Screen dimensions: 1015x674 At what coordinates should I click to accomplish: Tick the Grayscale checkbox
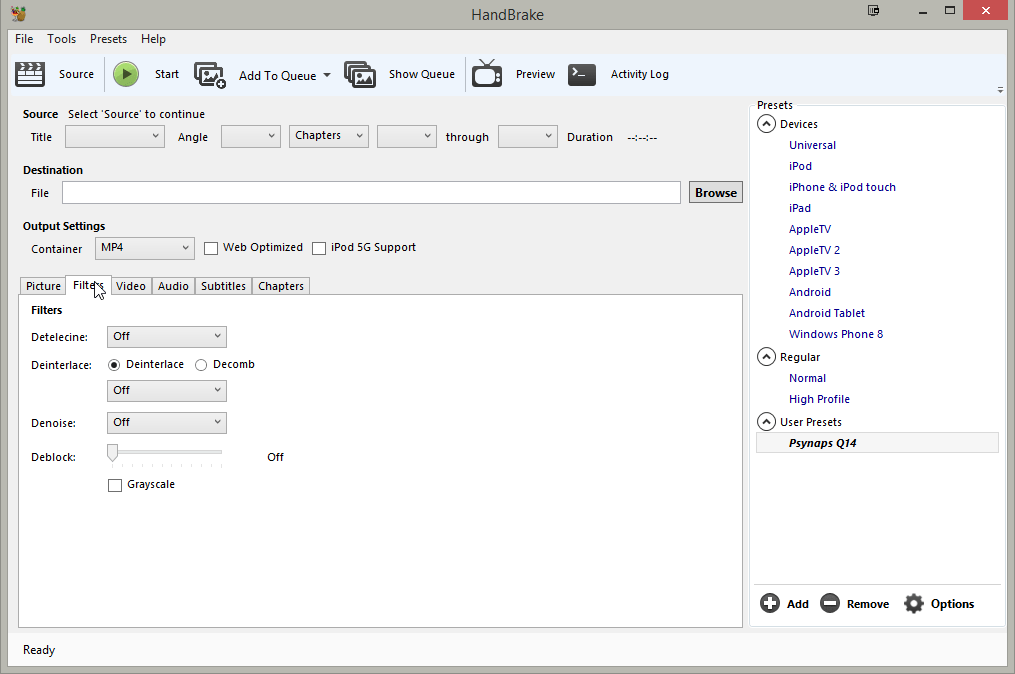[115, 486]
